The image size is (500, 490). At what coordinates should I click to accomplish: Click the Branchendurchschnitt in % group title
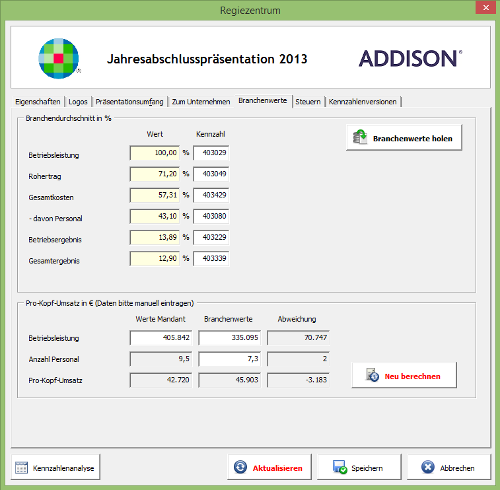[68, 118]
